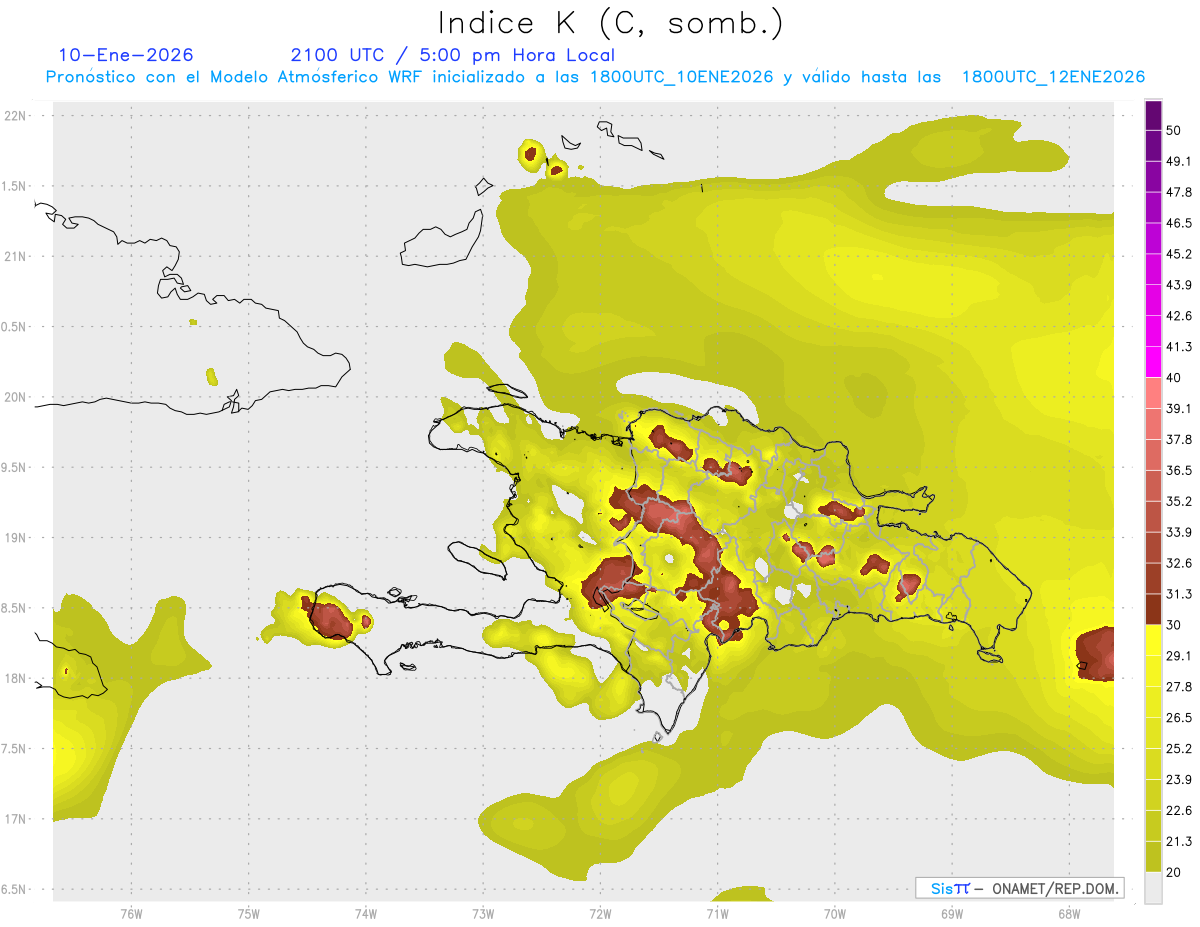Viewport: 1200px width, 927px height.
Task: Click the "20" value on the color scale
Action: tap(1175, 872)
